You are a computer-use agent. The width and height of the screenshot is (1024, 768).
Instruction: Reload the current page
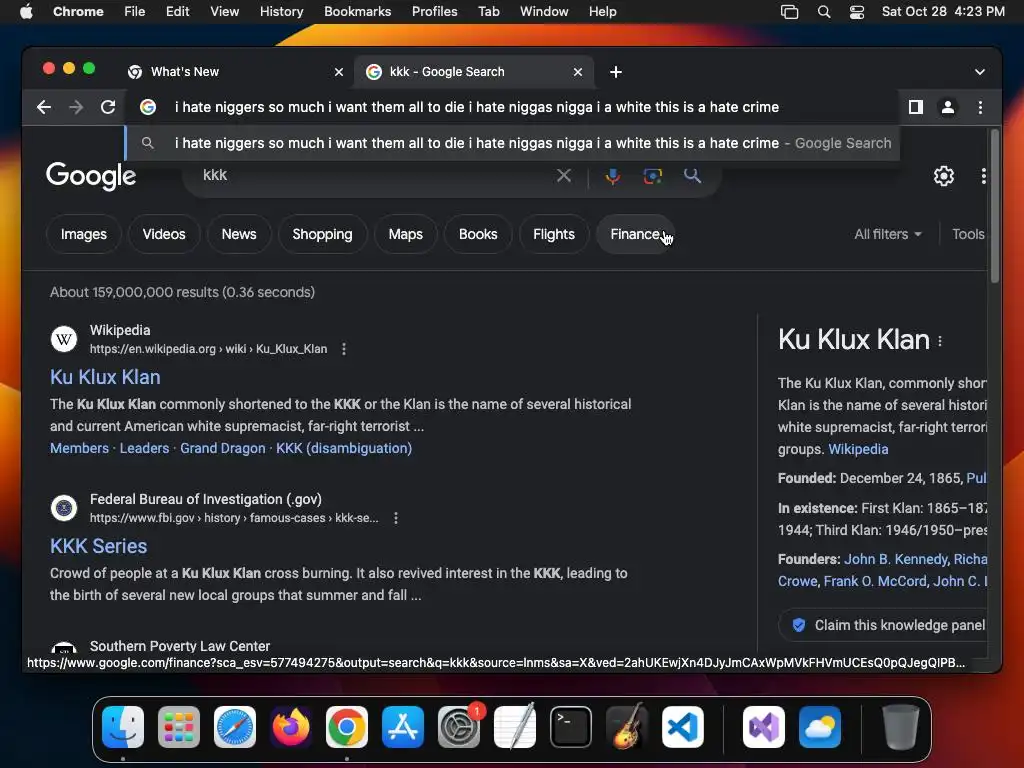[x=108, y=107]
